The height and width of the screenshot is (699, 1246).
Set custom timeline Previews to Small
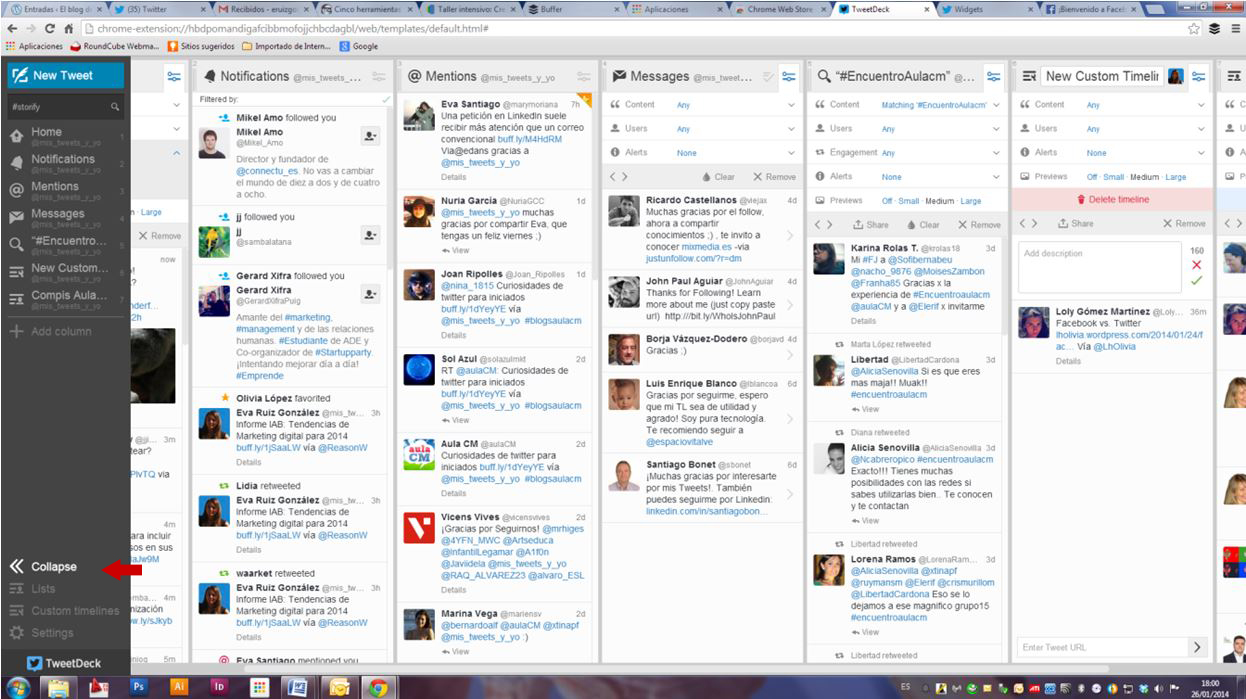1114,177
